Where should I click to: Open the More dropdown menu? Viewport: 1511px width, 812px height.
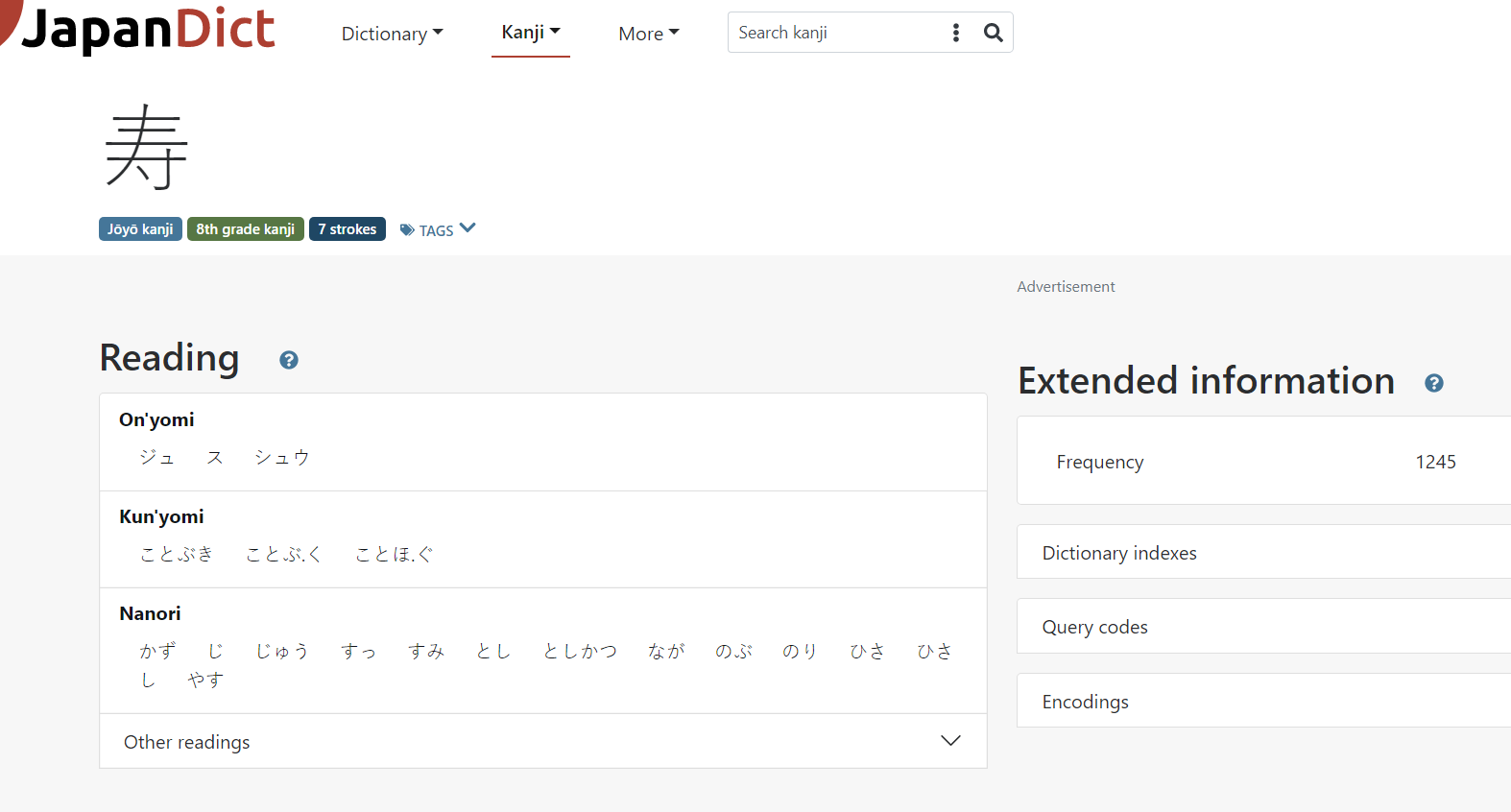[649, 34]
